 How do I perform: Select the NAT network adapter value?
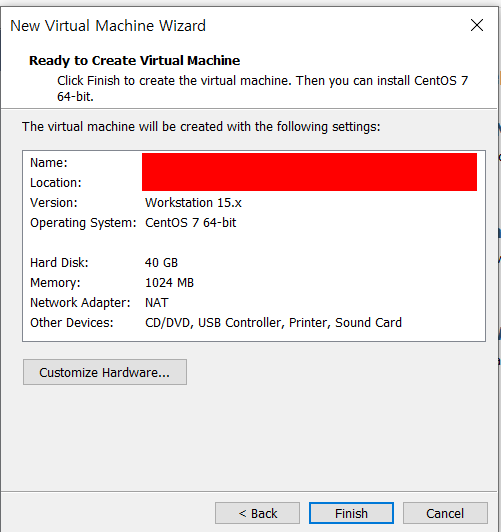(x=157, y=303)
